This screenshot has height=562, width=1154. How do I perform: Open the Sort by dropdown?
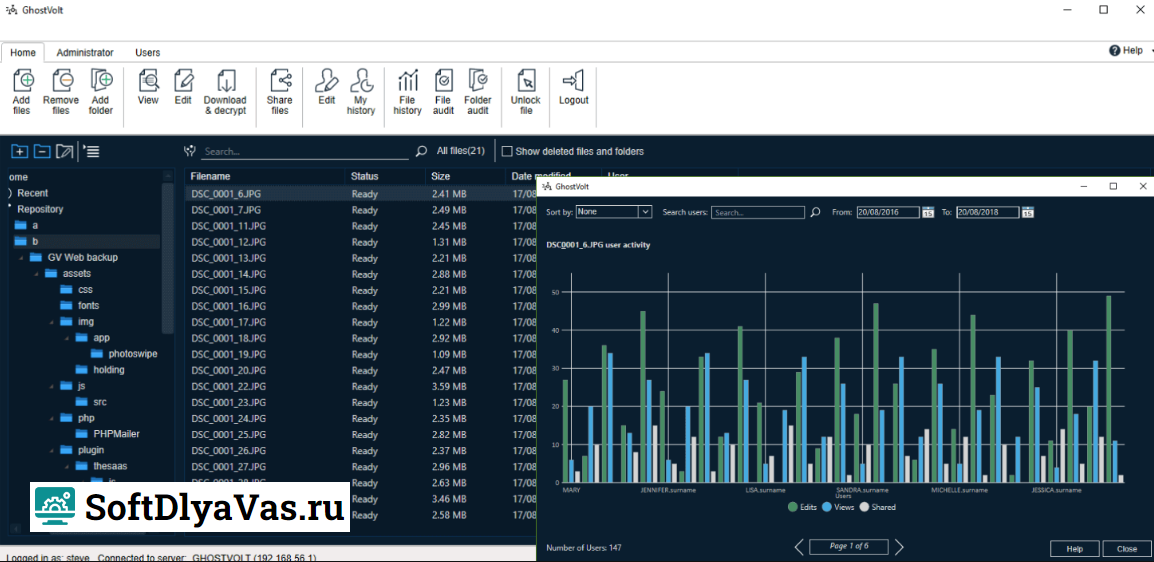[614, 212]
